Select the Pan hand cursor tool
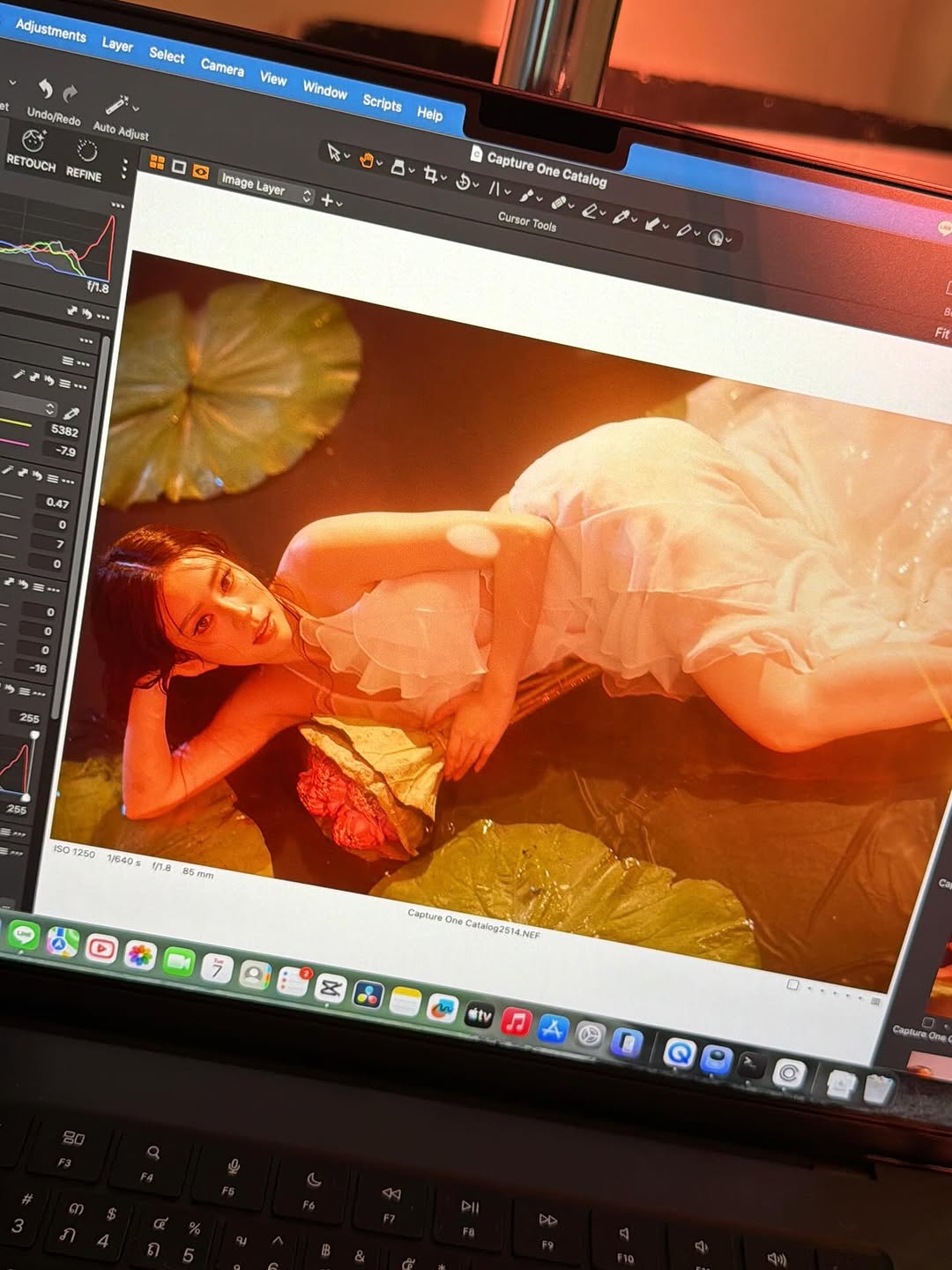Image resolution: width=952 pixels, height=1270 pixels. click(x=367, y=160)
